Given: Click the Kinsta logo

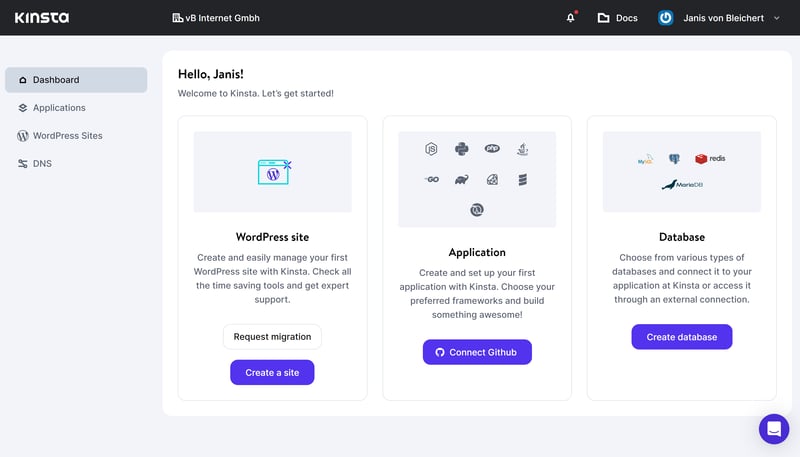Looking at the screenshot, I should (42, 18).
